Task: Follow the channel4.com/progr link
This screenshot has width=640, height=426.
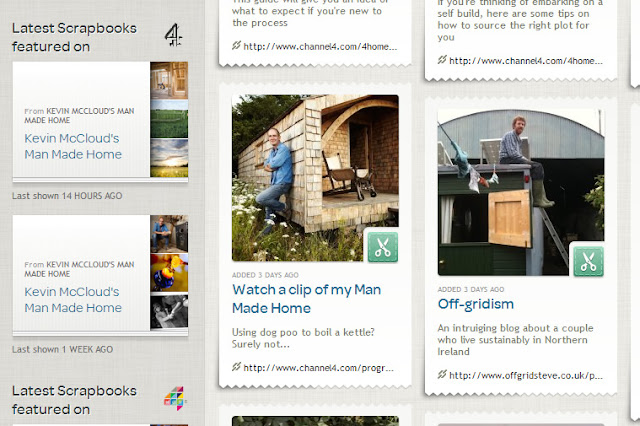Action: point(318,368)
